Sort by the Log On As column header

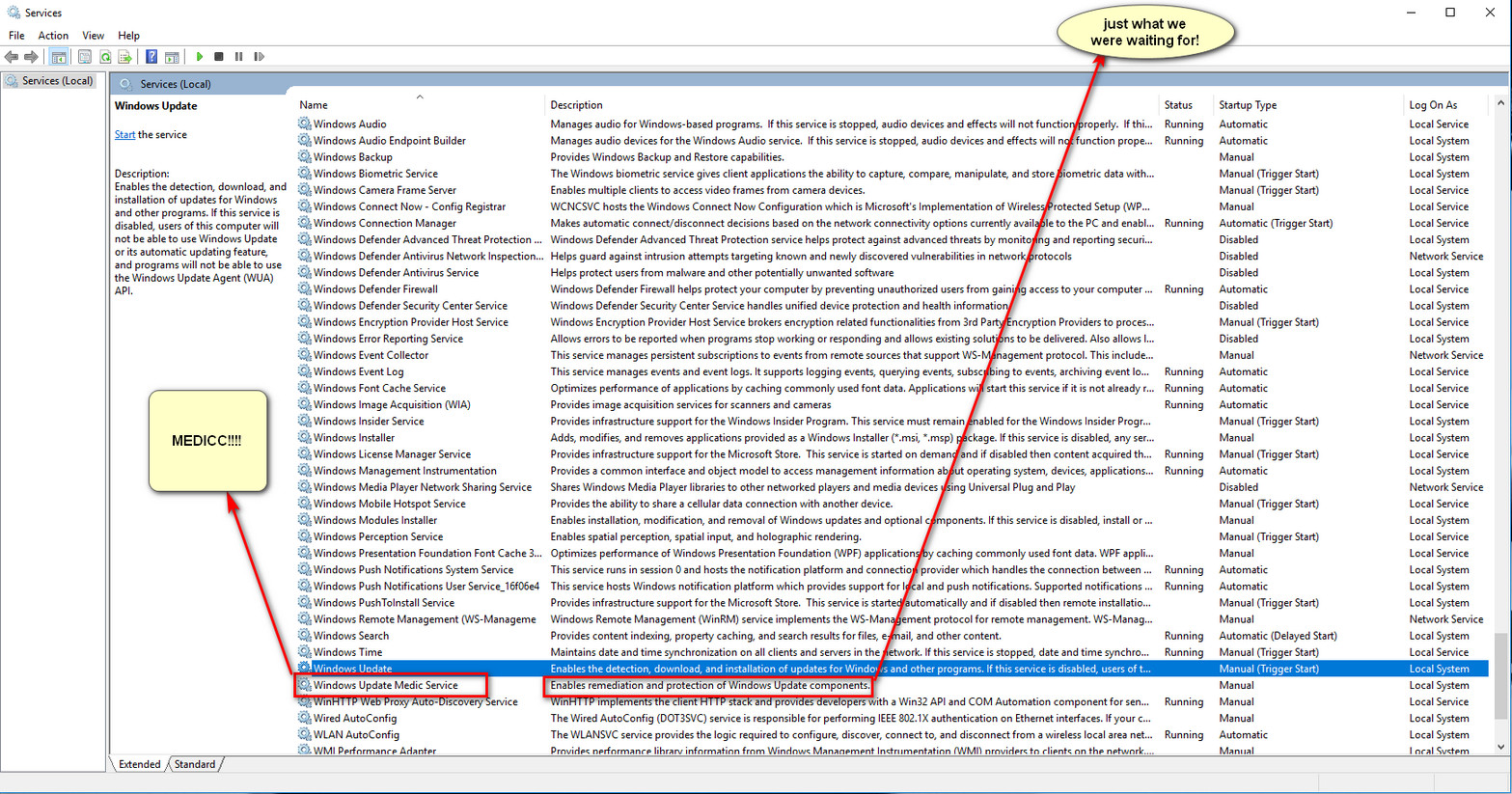(1447, 105)
